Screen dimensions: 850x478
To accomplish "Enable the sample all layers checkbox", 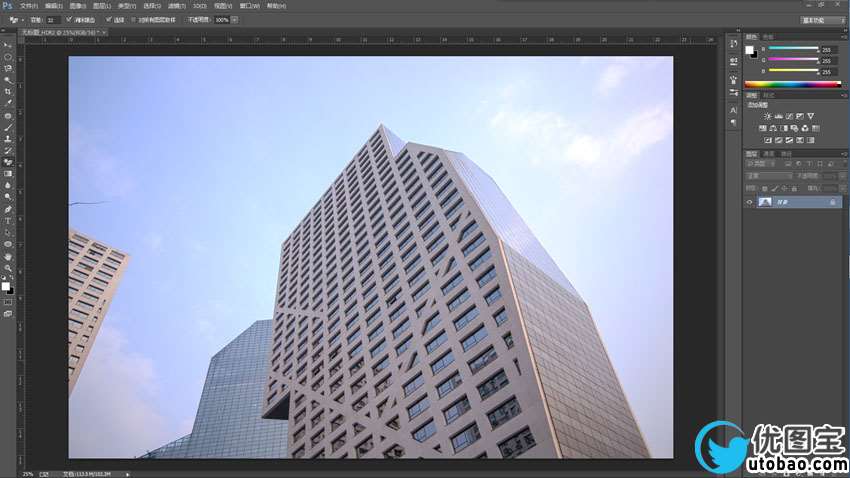I will coord(135,19).
